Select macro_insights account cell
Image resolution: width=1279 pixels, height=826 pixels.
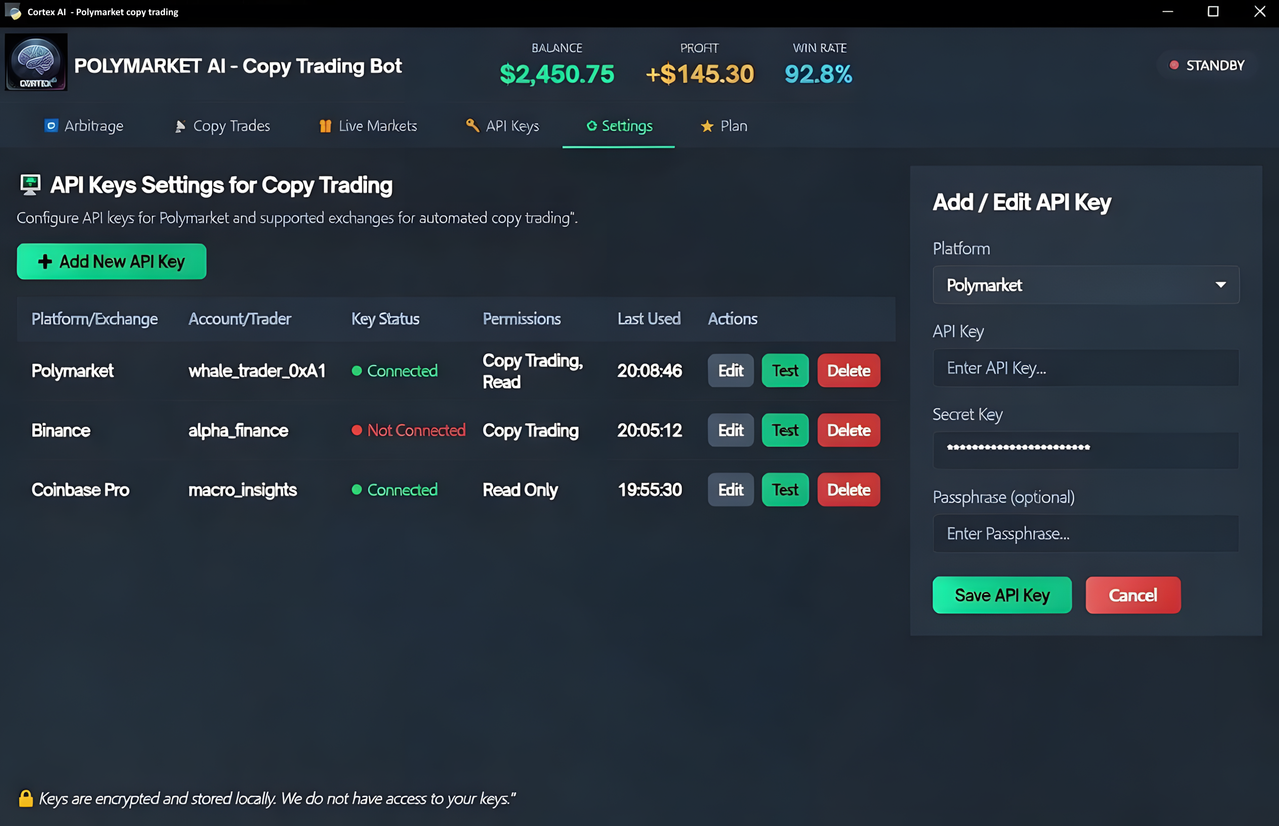[x=243, y=490]
